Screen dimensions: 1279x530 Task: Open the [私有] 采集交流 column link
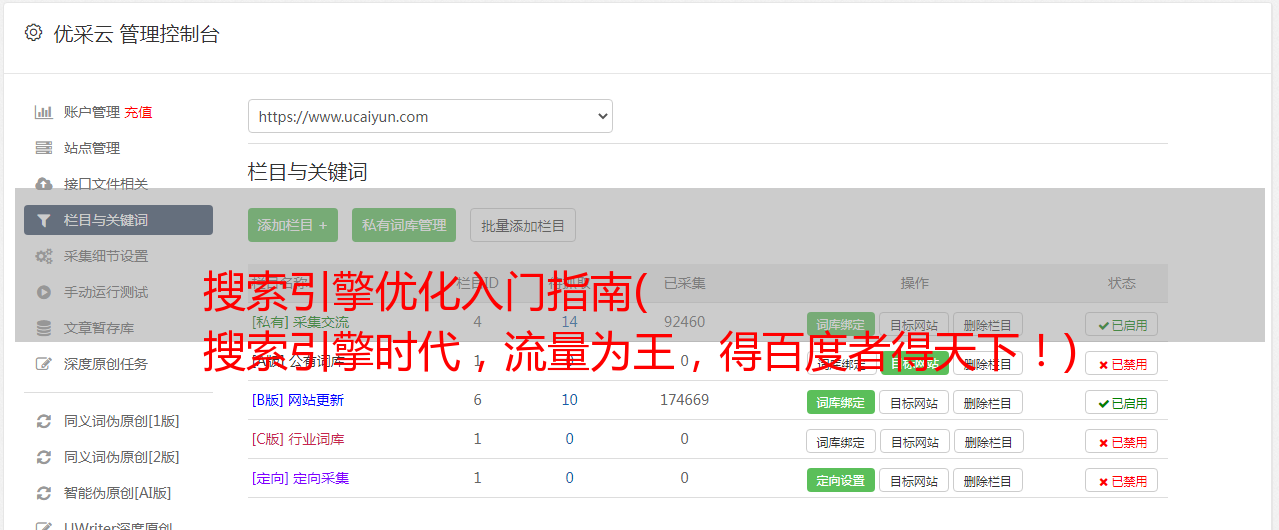click(x=300, y=322)
